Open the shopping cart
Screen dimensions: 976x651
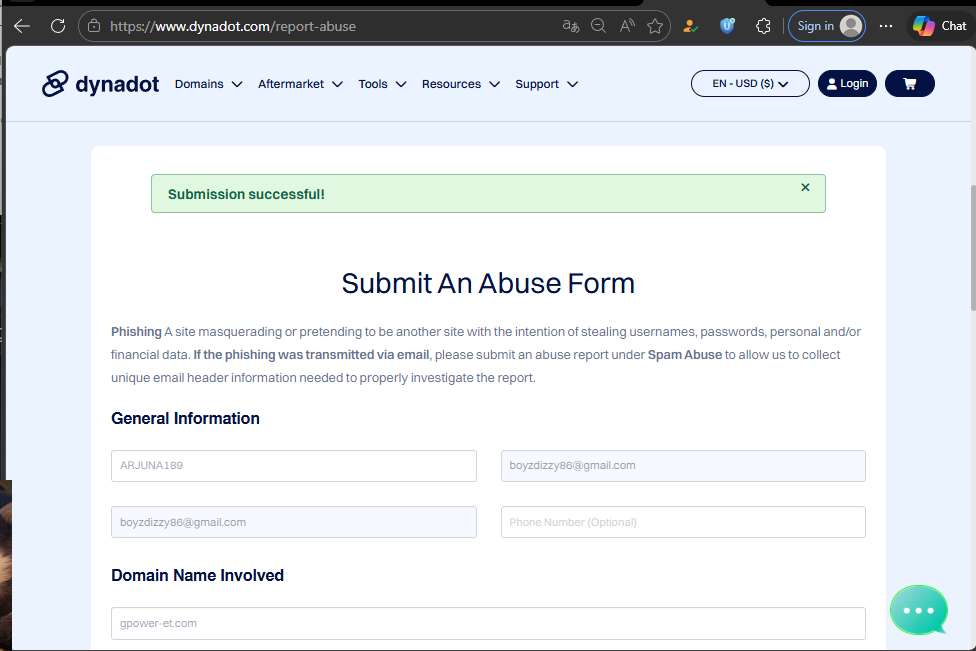pos(909,83)
